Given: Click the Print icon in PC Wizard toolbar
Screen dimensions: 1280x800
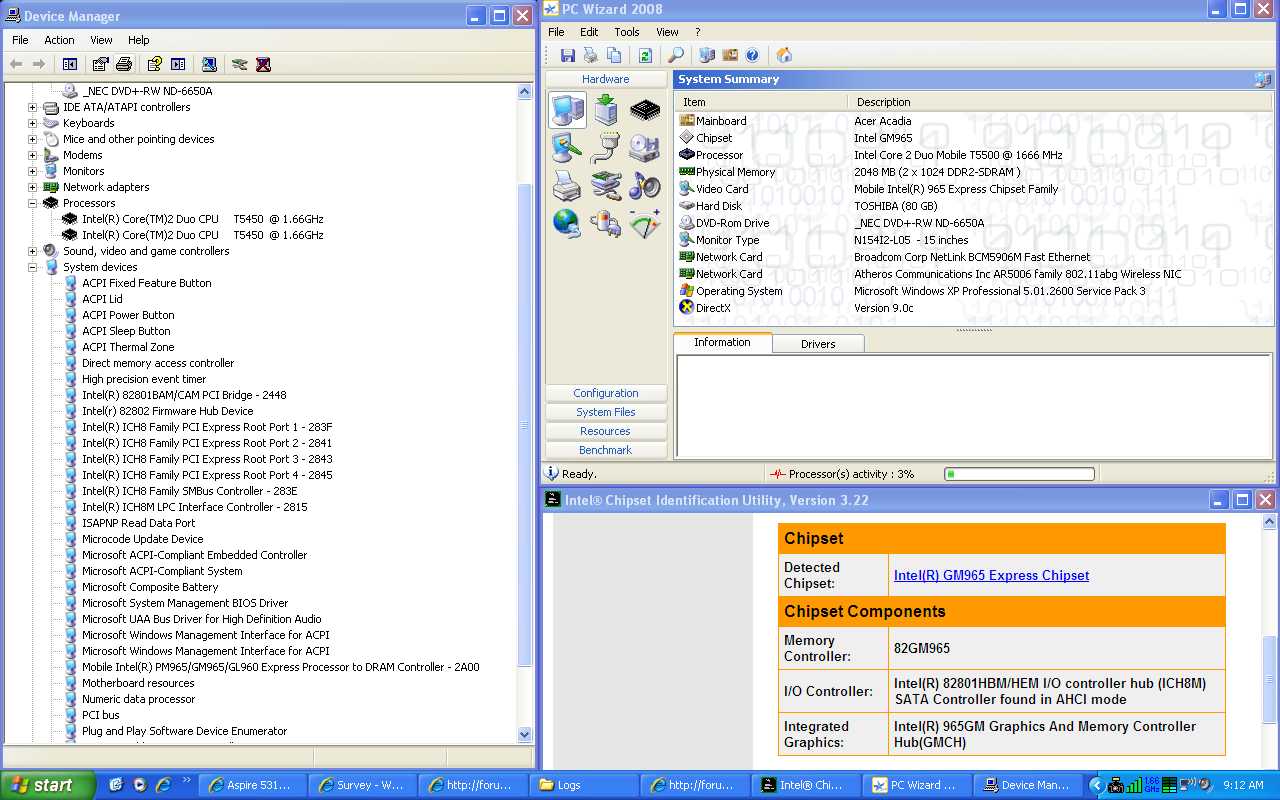Looking at the screenshot, I should pos(590,55).
